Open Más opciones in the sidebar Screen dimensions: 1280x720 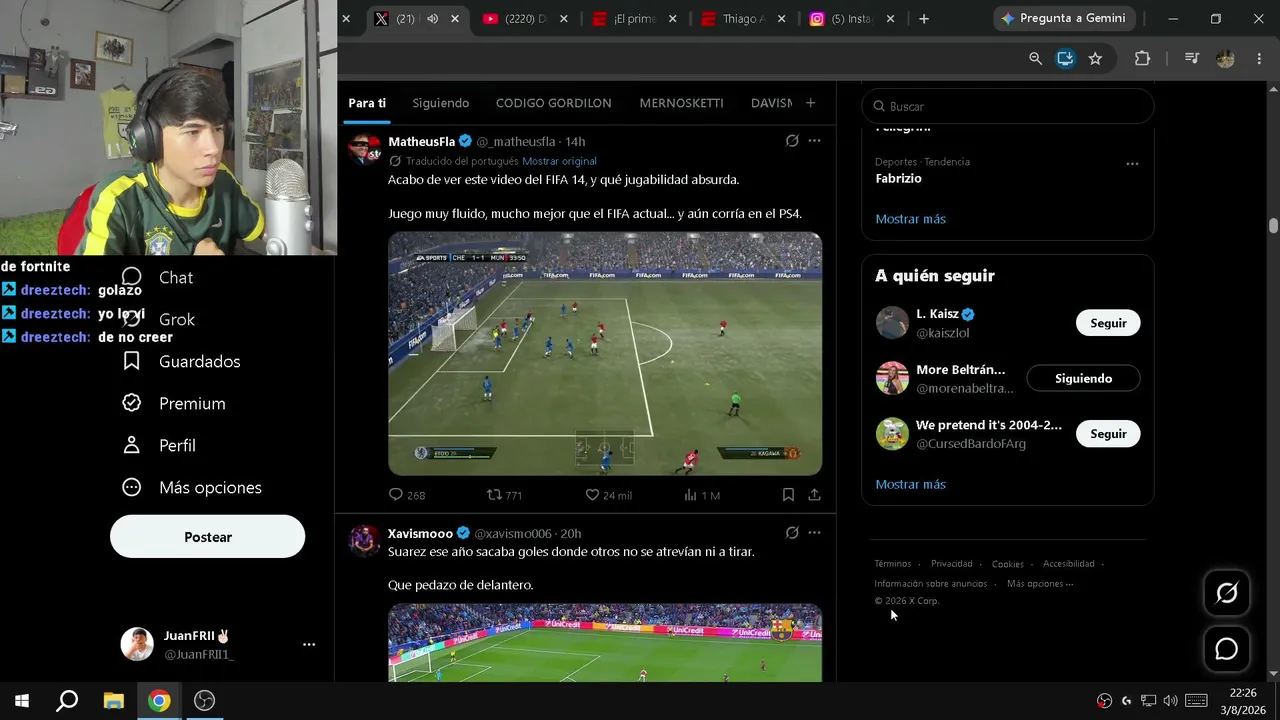191,487
